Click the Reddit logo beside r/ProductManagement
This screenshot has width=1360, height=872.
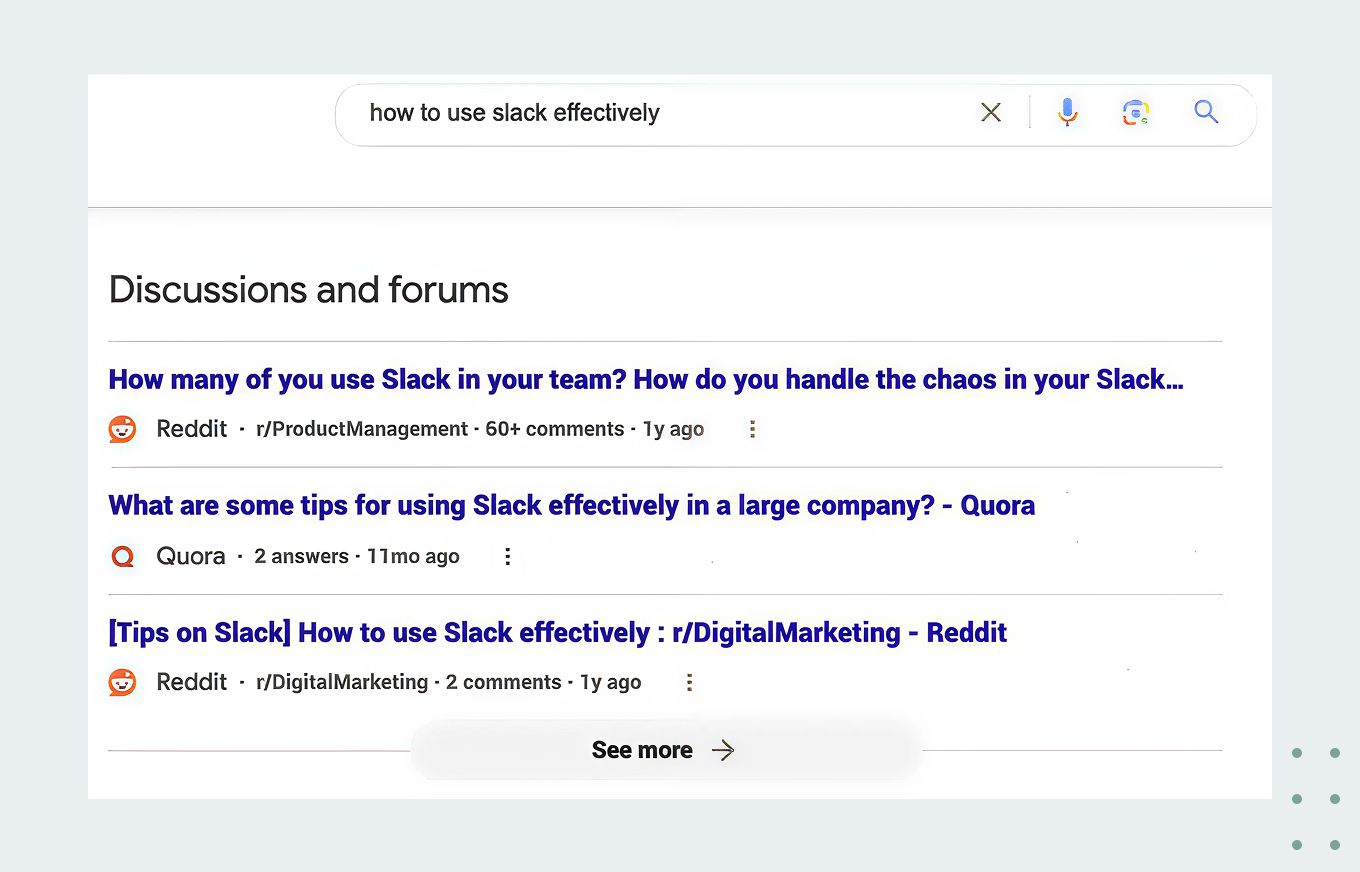point(122,429)
